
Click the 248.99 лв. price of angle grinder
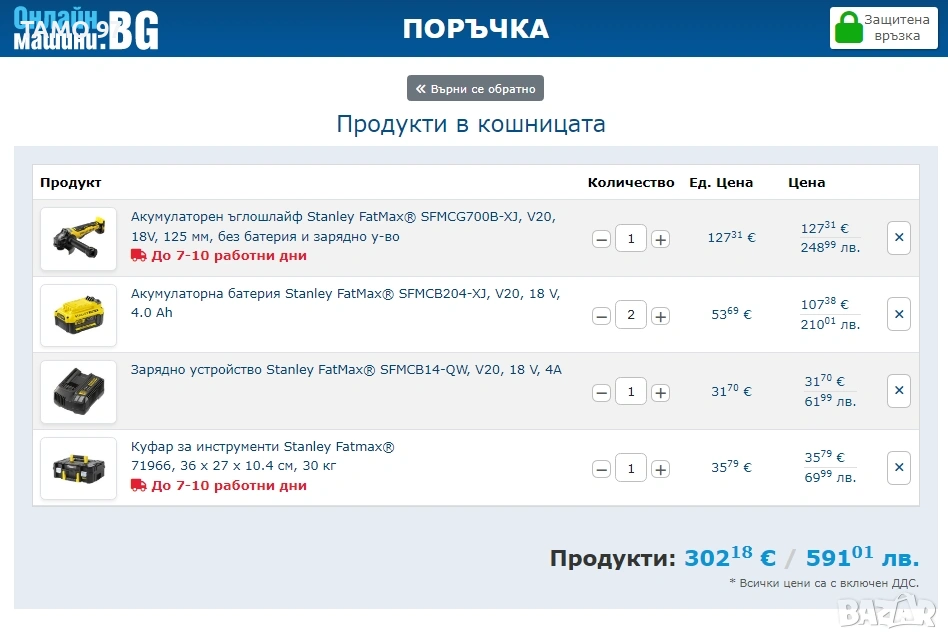(x=830, y=247)
